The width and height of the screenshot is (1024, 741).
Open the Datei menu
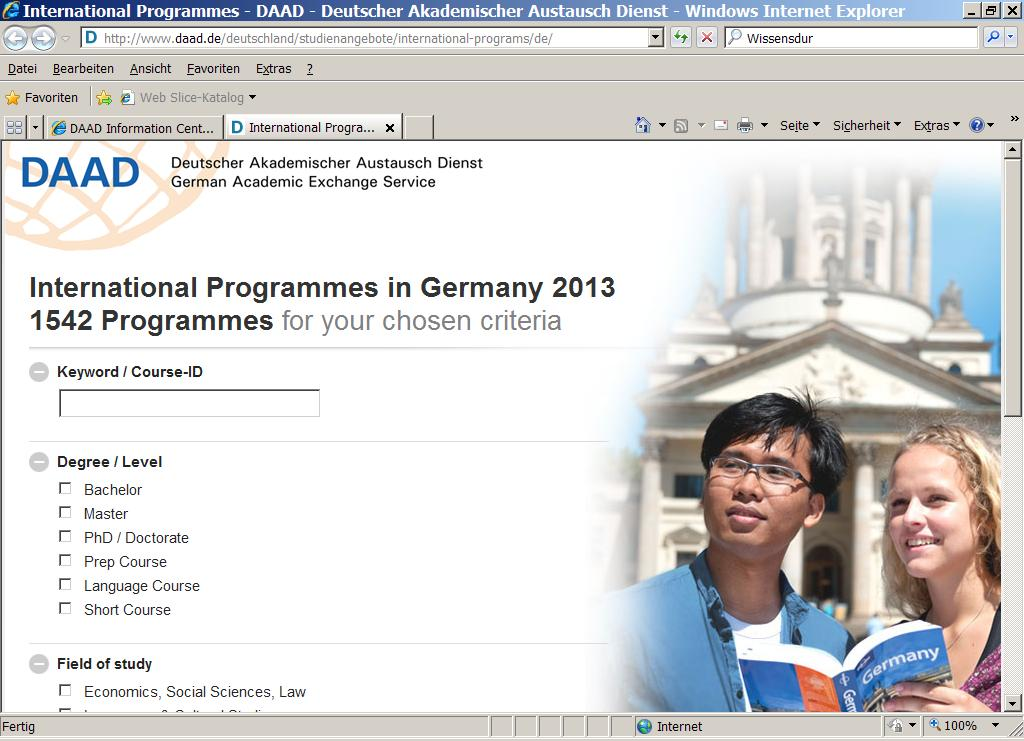(22, 69)
